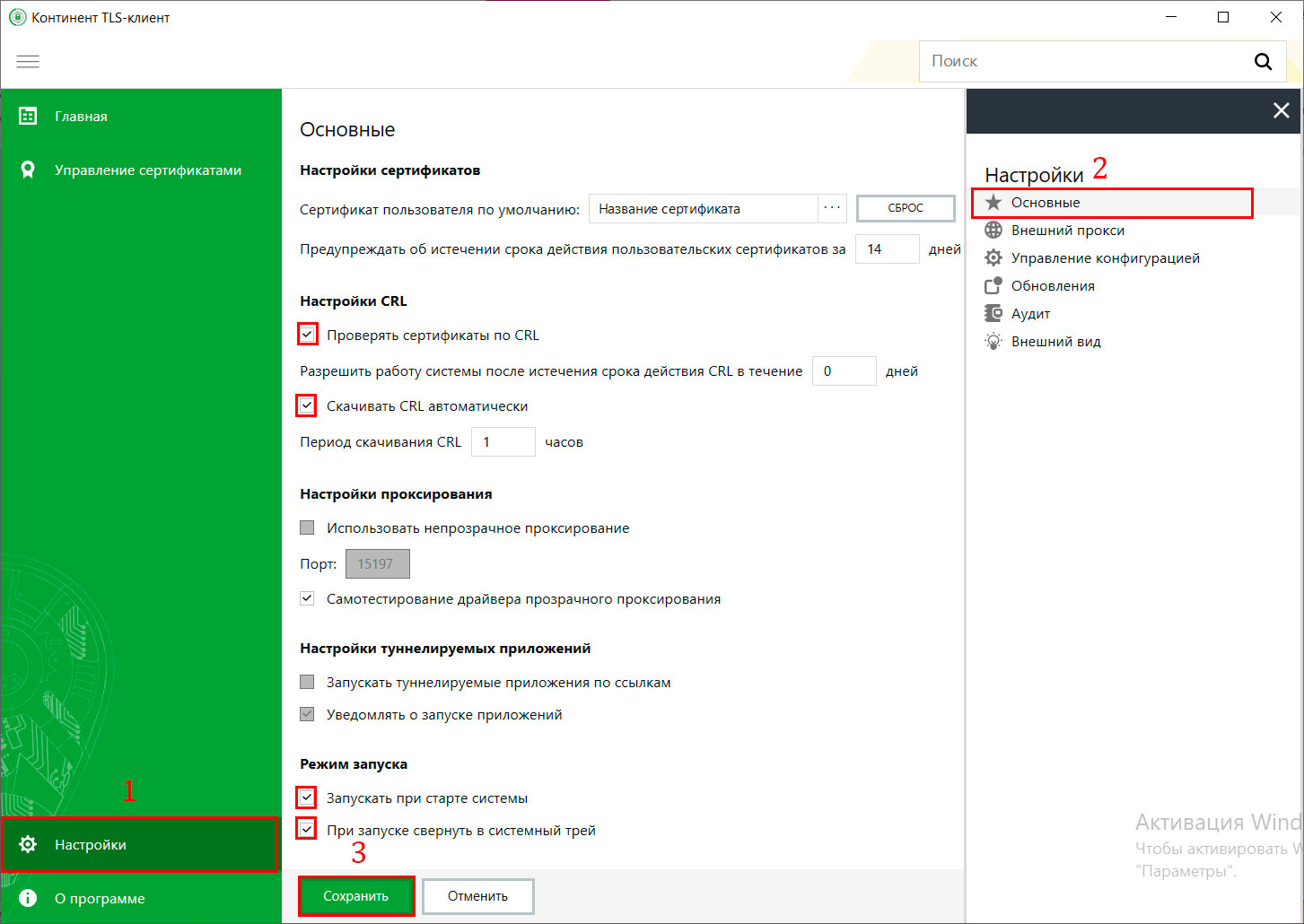Click the globe icon for Внешний прокси
This screenshot has height=924, width=1304.
click(993, 231)
